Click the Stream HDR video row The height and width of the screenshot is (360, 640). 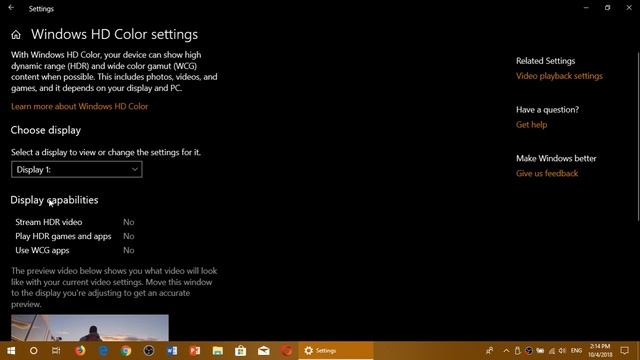75,222
